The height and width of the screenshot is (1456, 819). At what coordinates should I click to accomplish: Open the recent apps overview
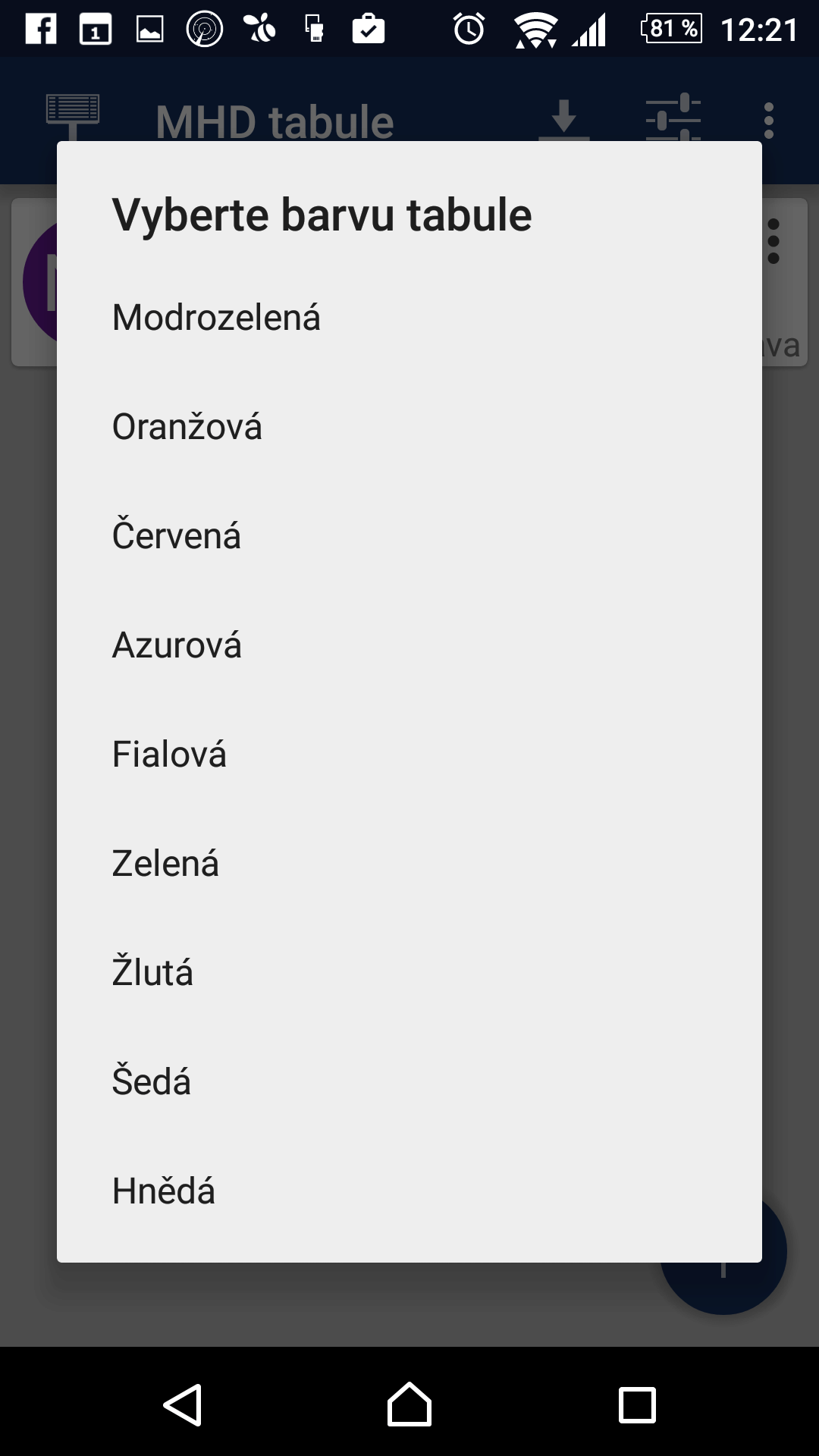coord(637,1405)
